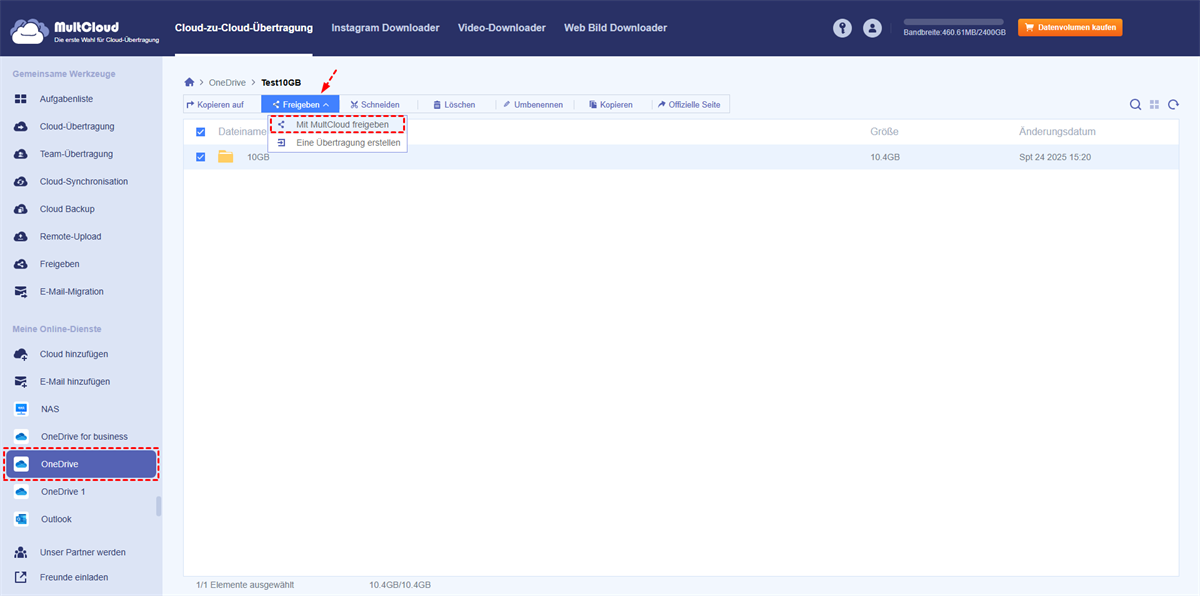Click the Änderungsdatum column header
The image size is (1200, 596).
pos(1057,132)
